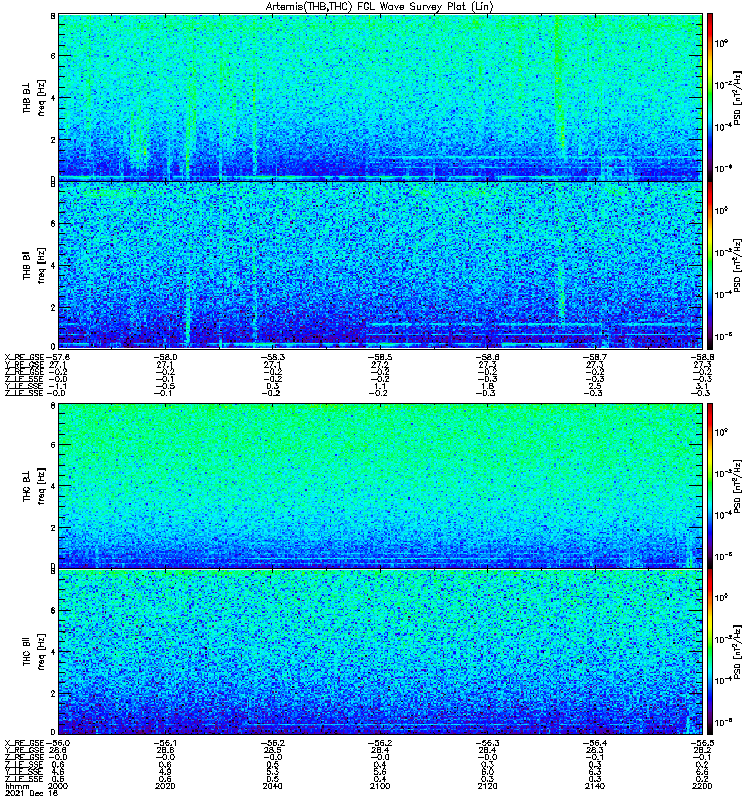
Task: Click the THB X_RE_GSE value -58.0
Action: click(165, 357)
